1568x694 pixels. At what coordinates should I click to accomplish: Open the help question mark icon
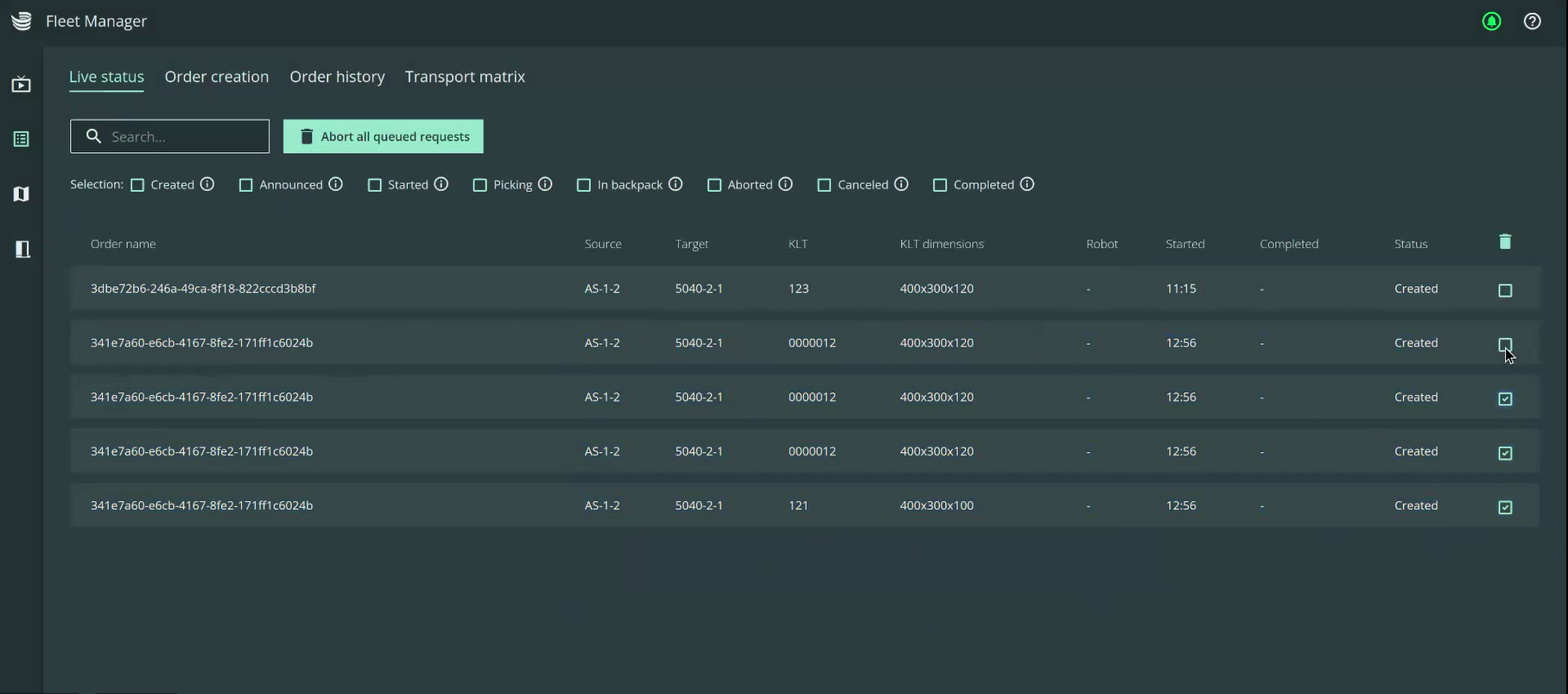tap(1533, 22)
